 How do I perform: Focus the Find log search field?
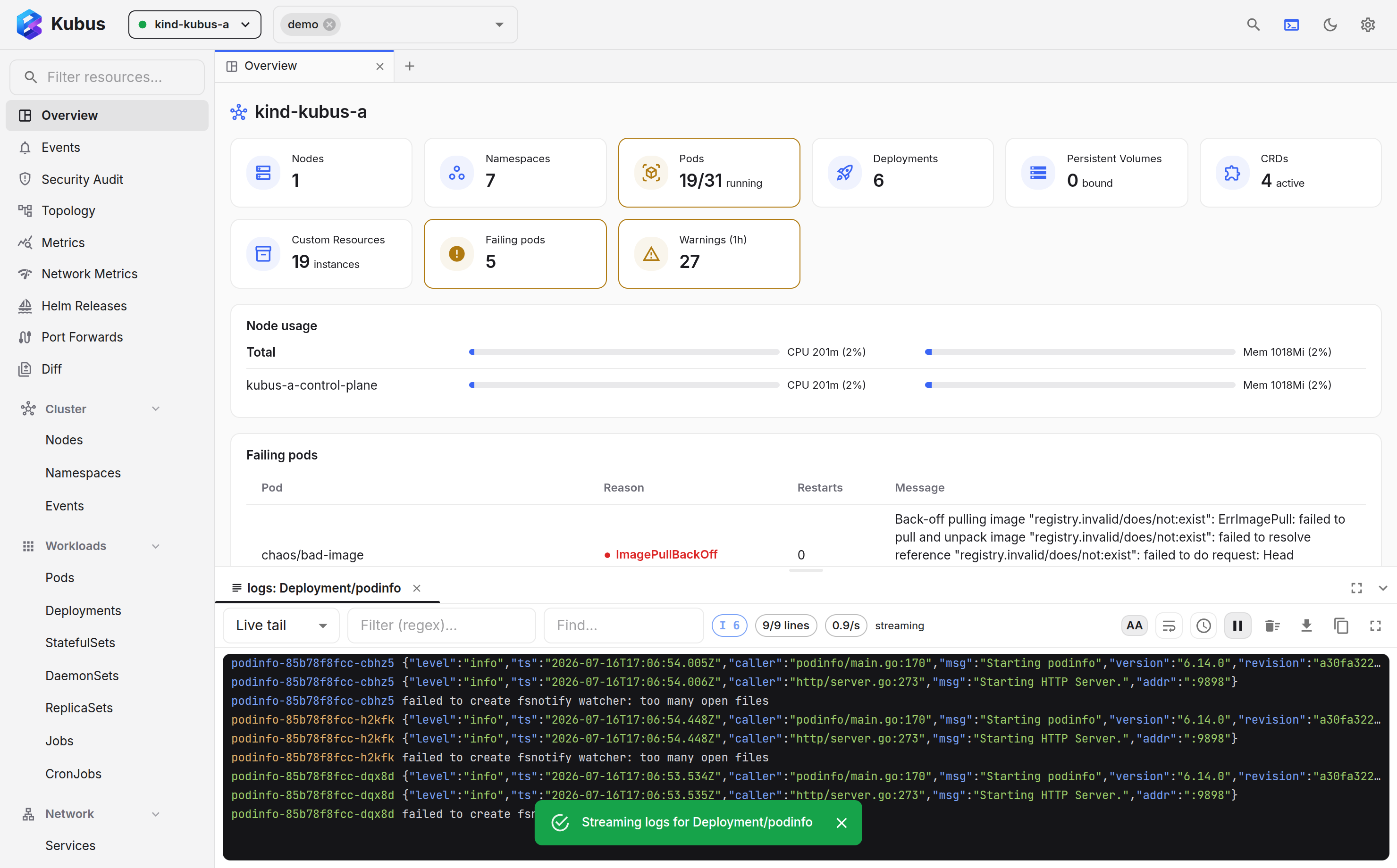(x=623, y=626)
